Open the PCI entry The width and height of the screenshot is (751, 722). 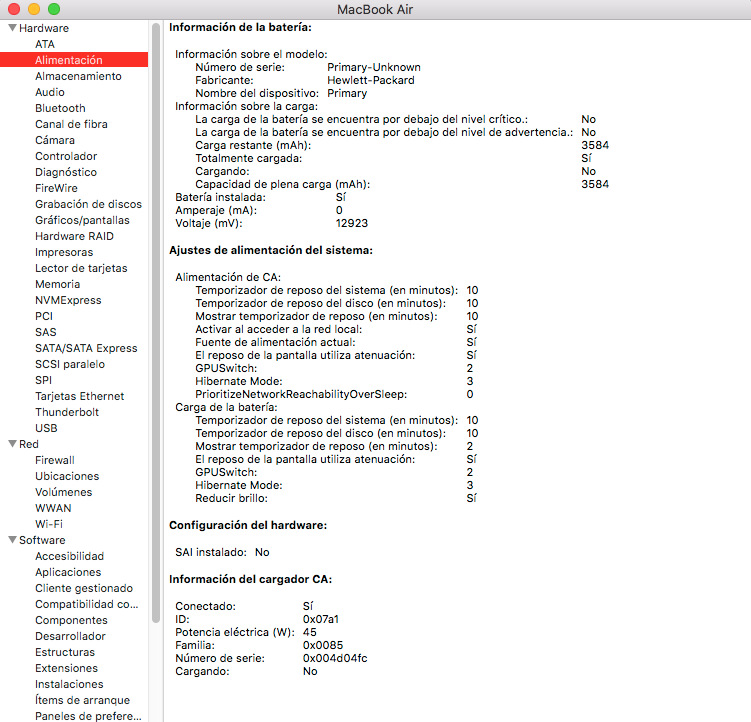point(44,316)
